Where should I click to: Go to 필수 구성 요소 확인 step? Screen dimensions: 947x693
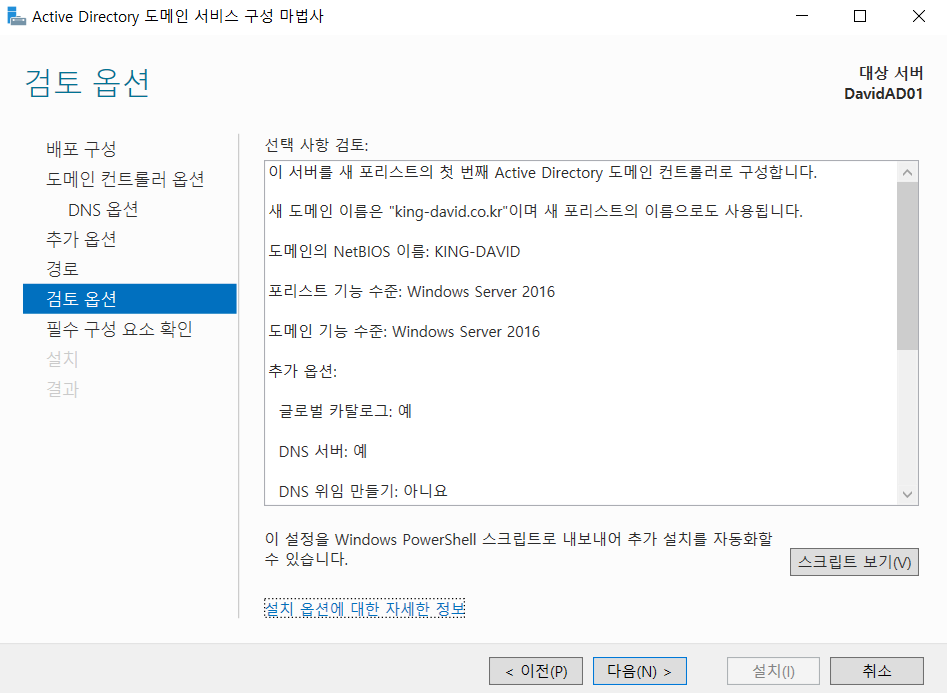pyautogui.click(x=119, y=329)
